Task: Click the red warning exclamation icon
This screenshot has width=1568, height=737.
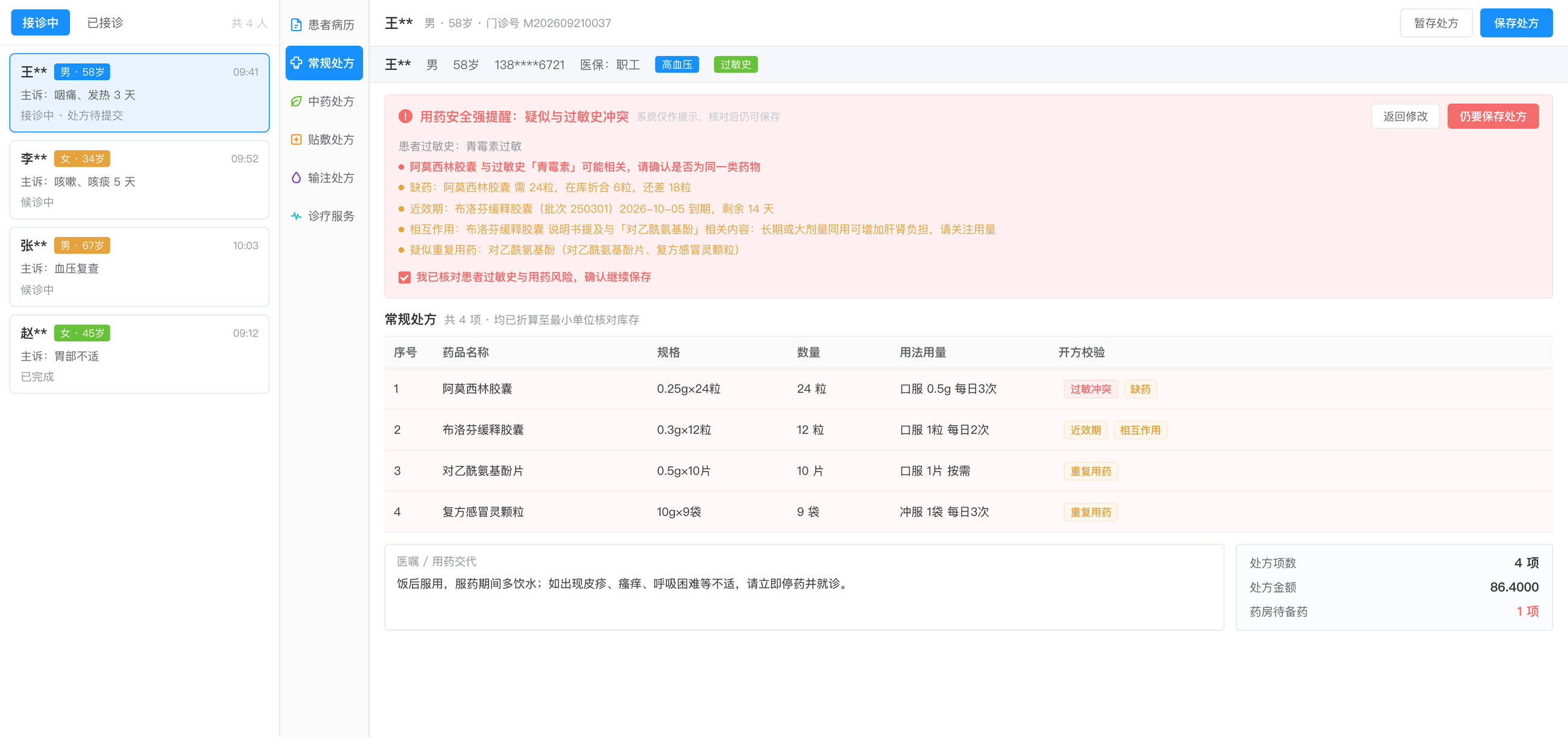Action: pos(405,116)
